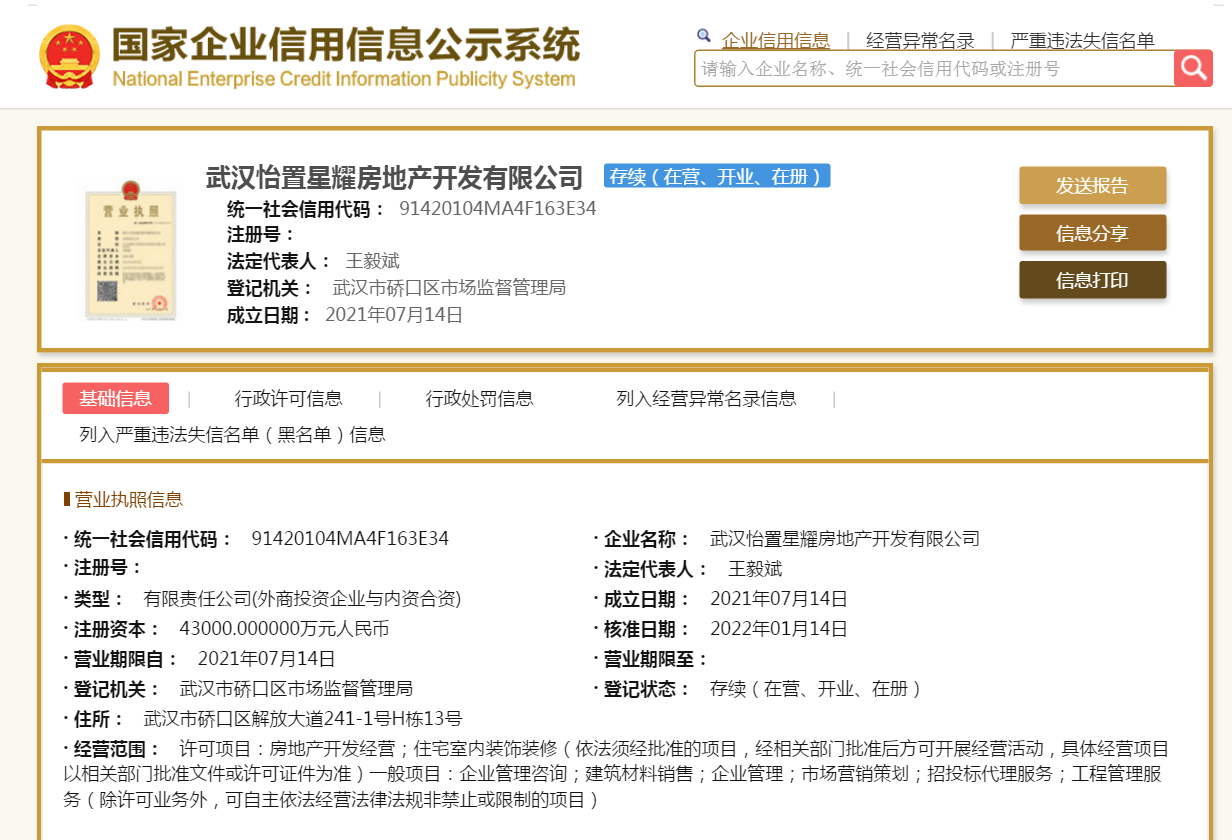The image size is (1232, 840).
Task: Switch to the 行政许可信息 tab
Action: pos(288,398)
